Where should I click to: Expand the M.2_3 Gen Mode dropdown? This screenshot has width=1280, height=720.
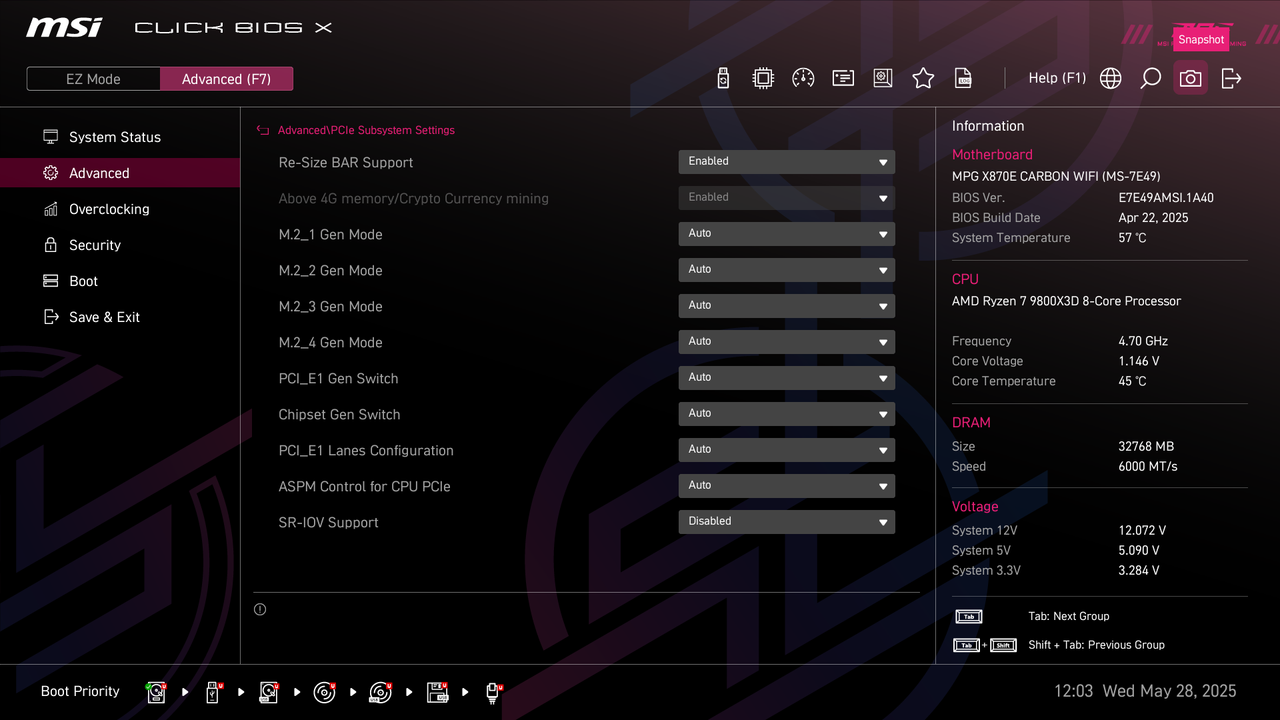786,306
